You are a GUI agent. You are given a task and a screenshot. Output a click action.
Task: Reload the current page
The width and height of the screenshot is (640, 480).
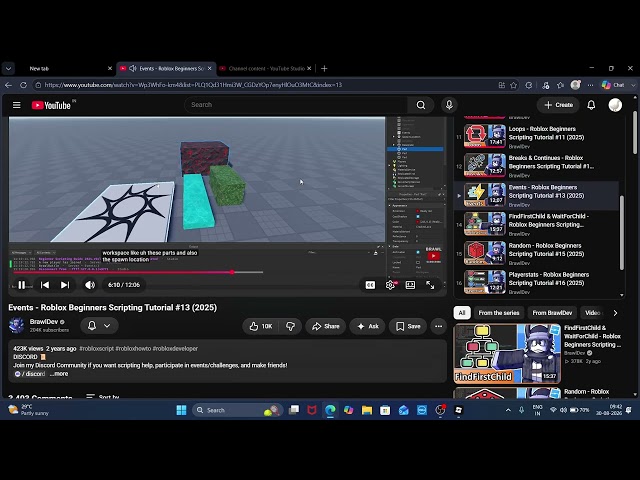coord(24,85)
